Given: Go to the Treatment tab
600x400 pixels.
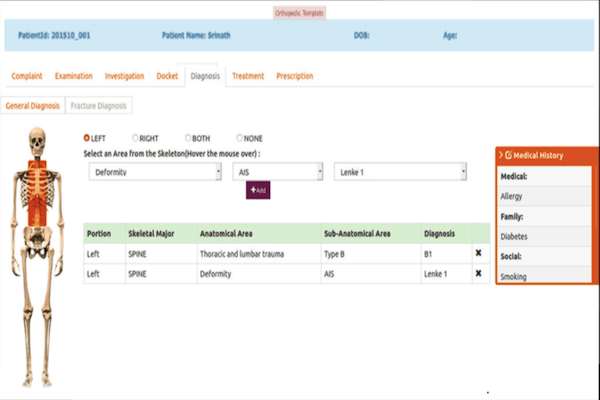Looking at the screenshot, I should [x=248, y=76].
